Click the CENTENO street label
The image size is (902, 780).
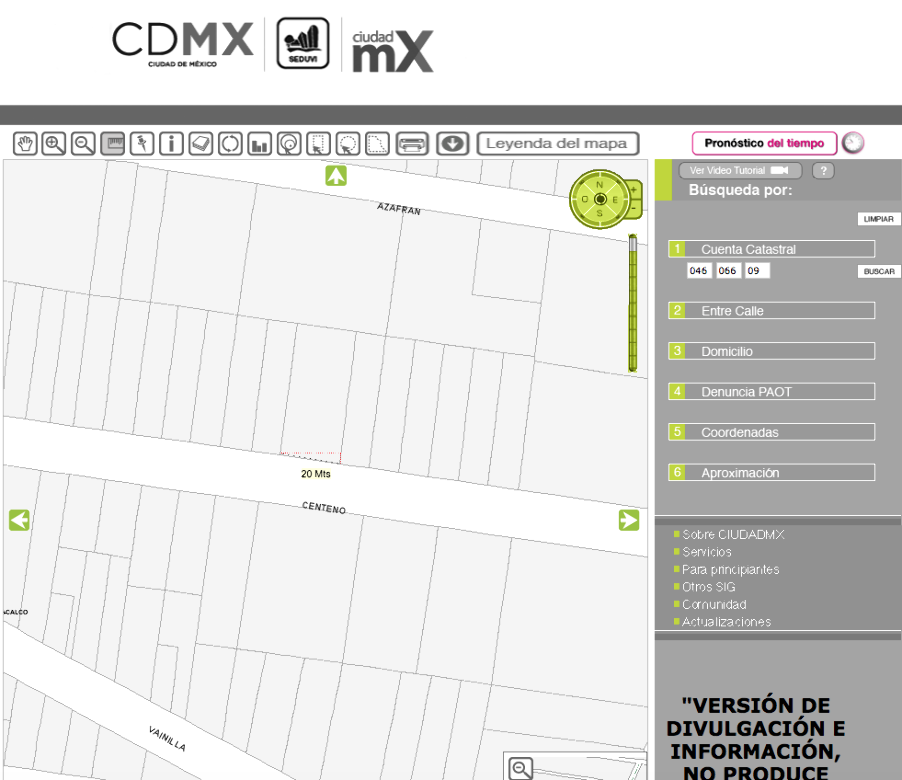click(x=324, y=508)
